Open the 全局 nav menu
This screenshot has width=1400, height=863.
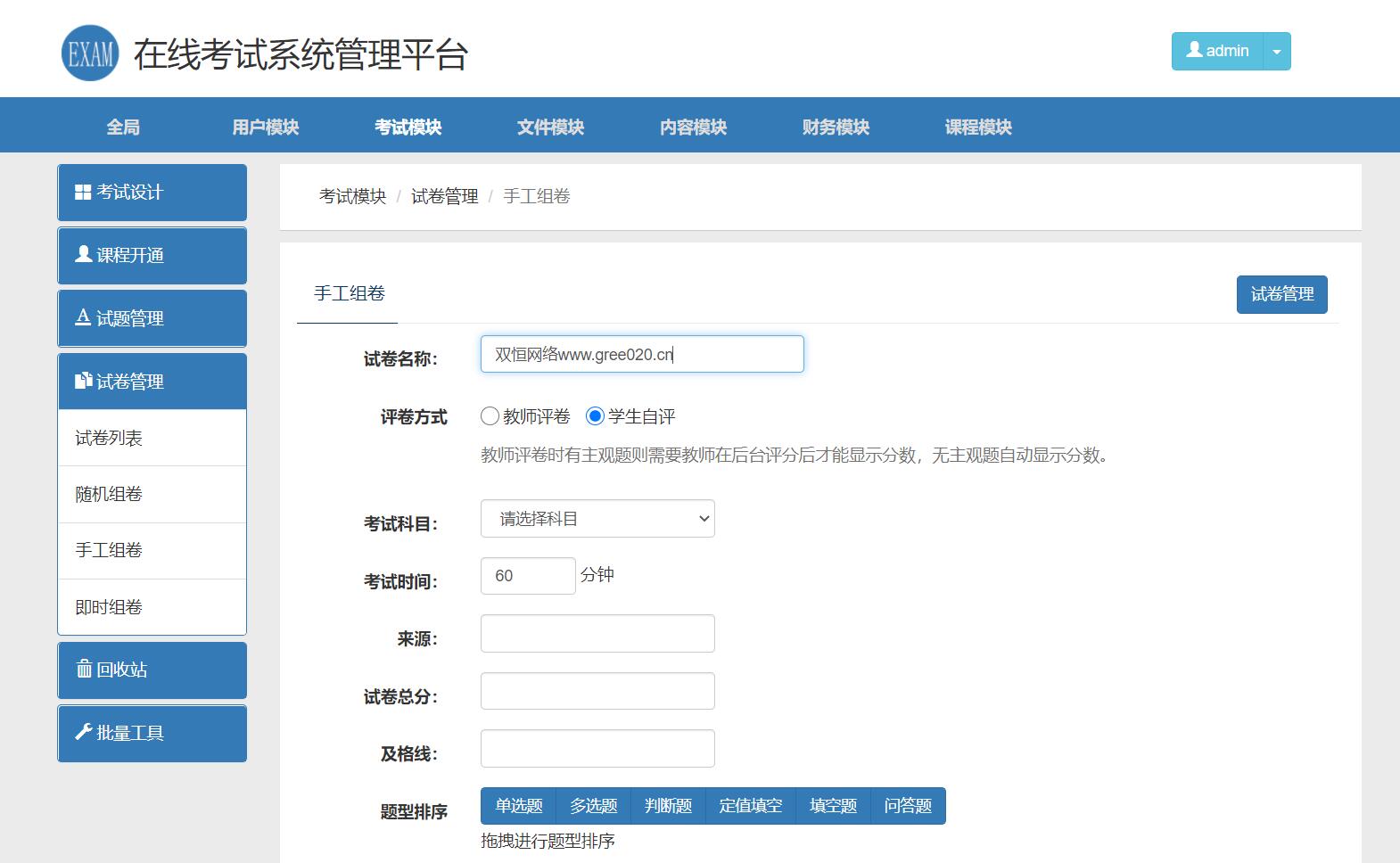coord(123,127)
